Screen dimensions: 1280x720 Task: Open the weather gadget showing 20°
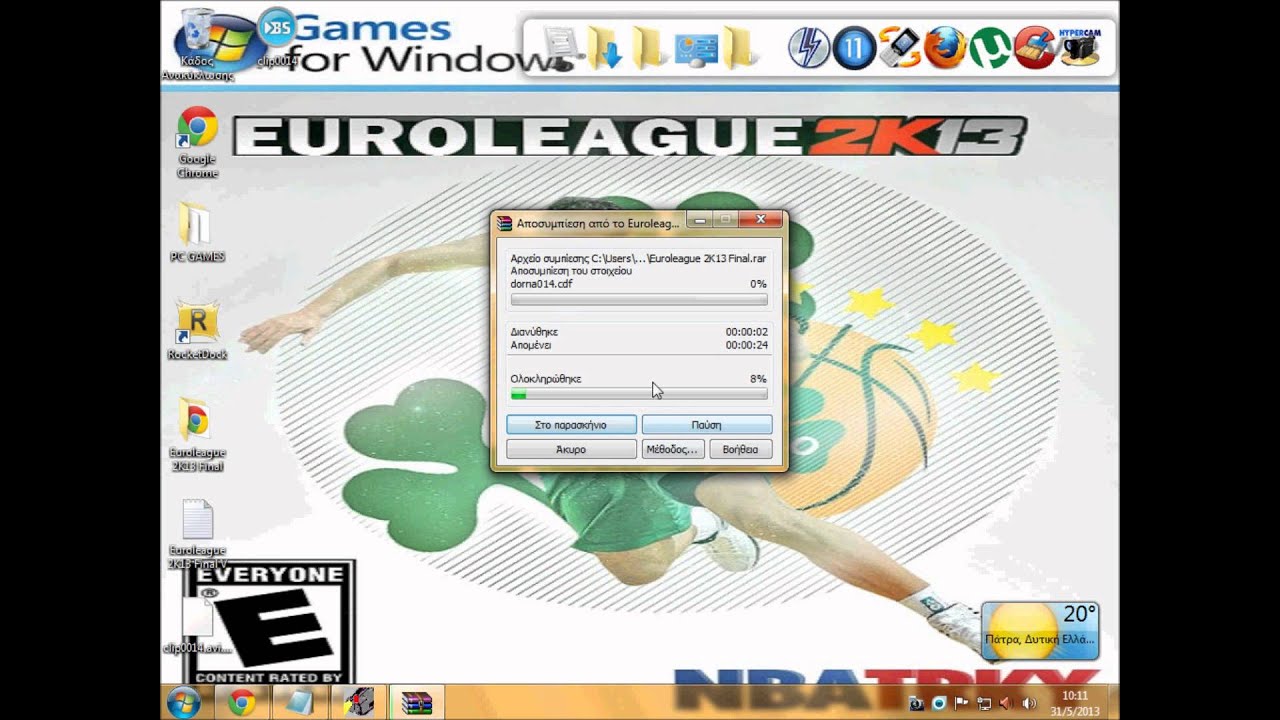pos(1041,630)
